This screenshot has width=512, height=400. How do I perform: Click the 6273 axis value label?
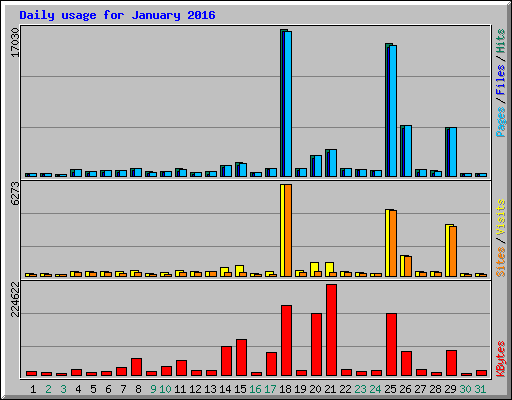(15, 193)
